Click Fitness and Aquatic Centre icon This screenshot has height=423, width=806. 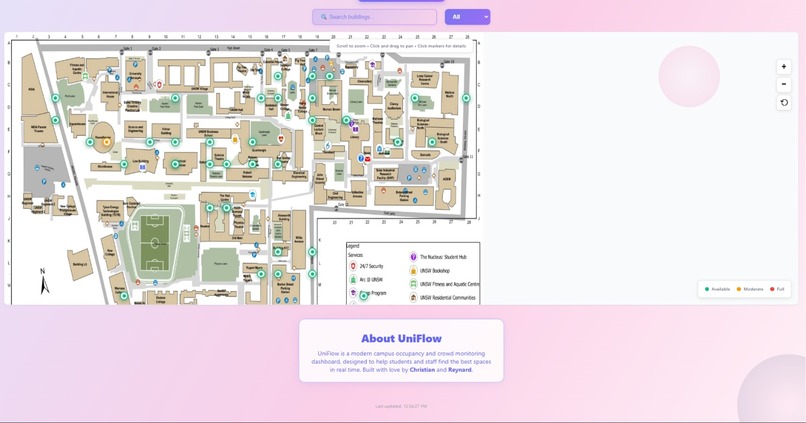pyautogui.click(x=85, y=76)
